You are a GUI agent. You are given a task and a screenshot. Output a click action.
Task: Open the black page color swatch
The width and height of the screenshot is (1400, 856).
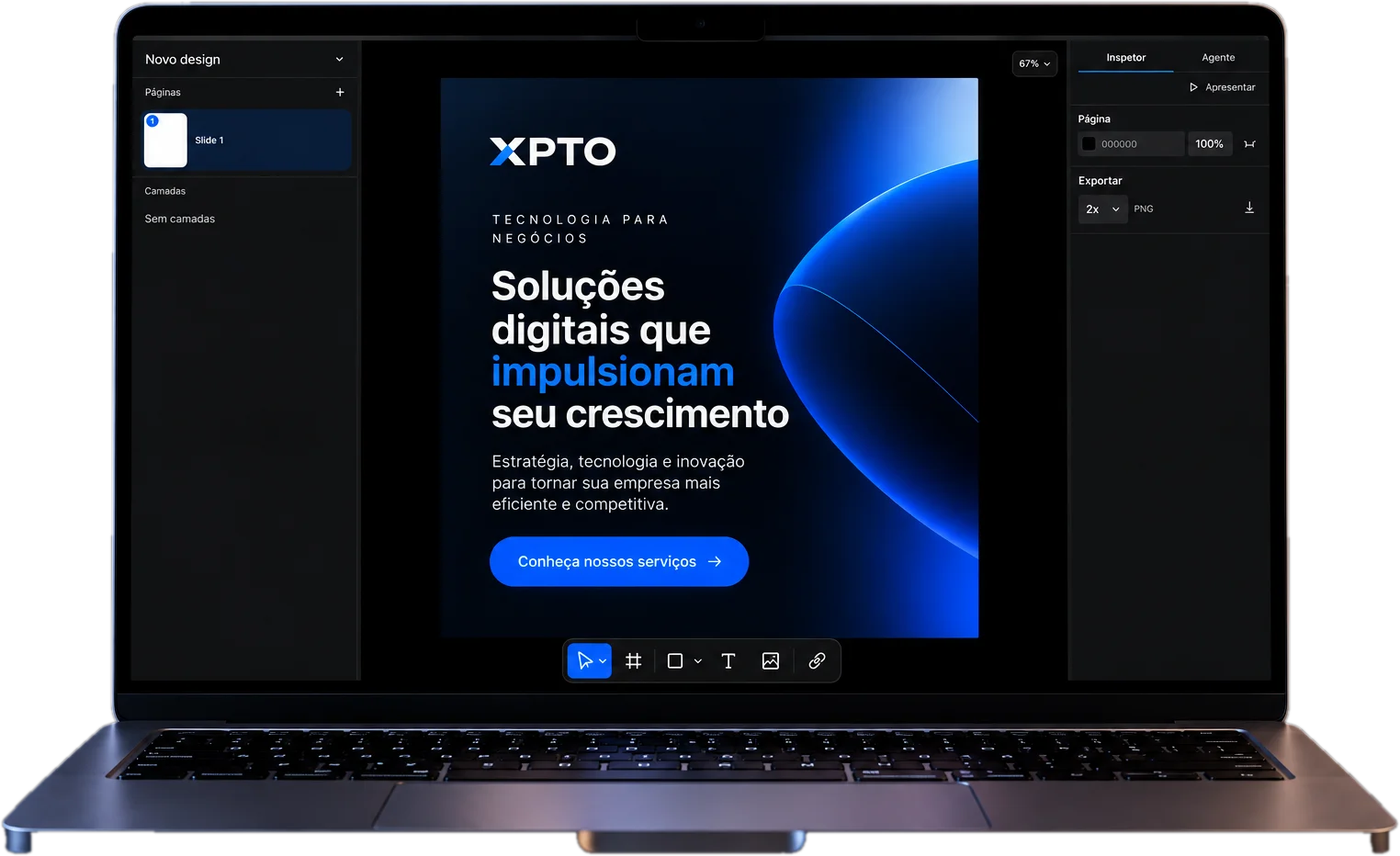point(1089,144)
